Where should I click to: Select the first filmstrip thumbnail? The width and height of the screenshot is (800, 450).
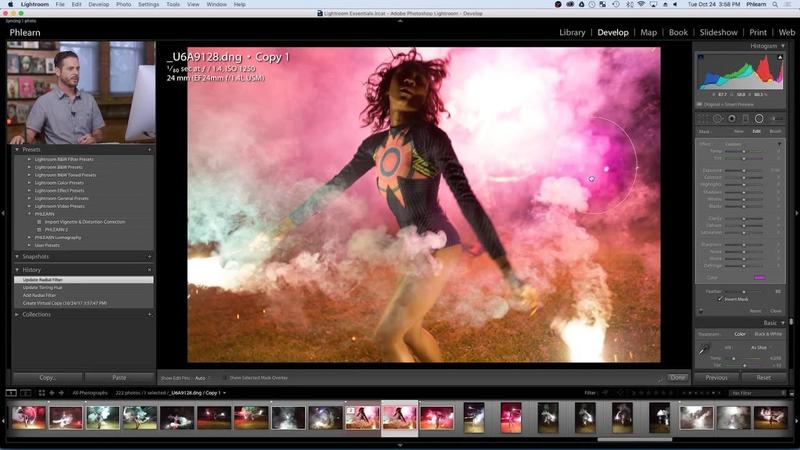pos(29,417)
